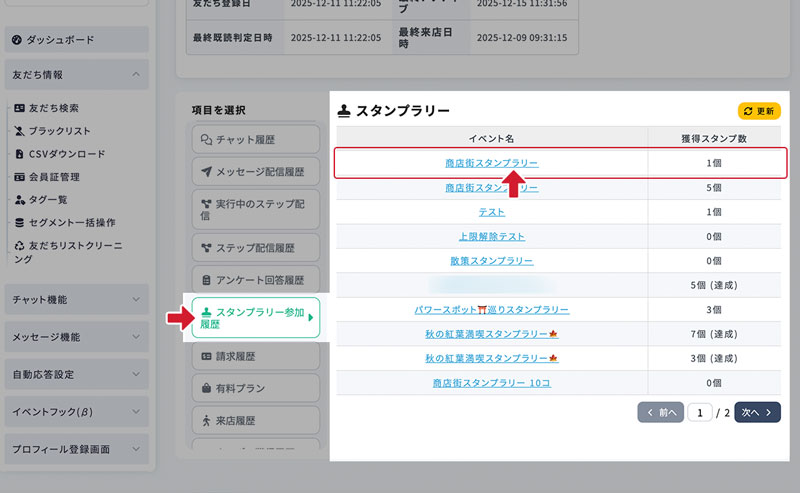Expand the チャット機能 menu

[x=76, y=299]
